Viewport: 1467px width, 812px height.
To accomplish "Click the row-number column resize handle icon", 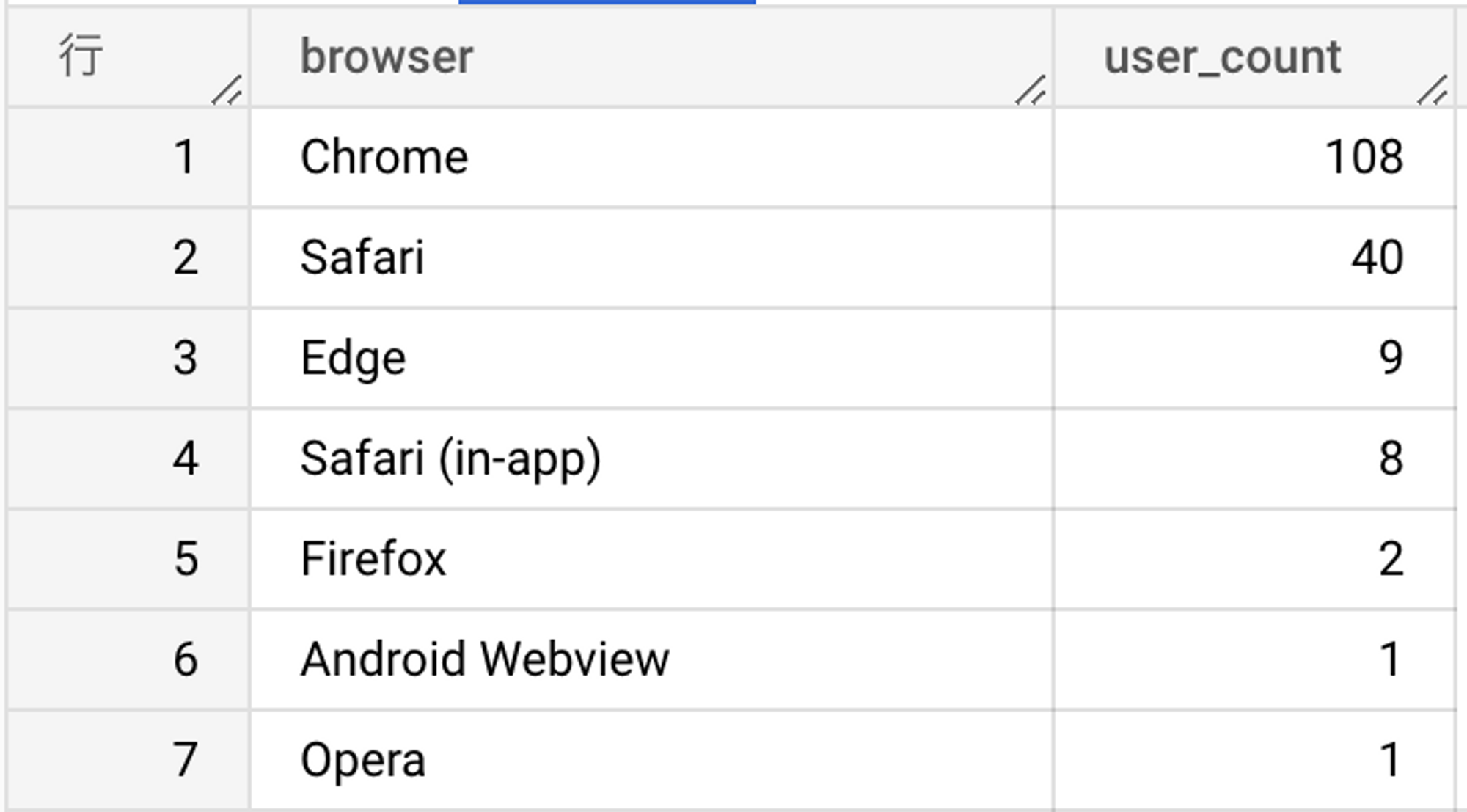I will click(227, 90).
